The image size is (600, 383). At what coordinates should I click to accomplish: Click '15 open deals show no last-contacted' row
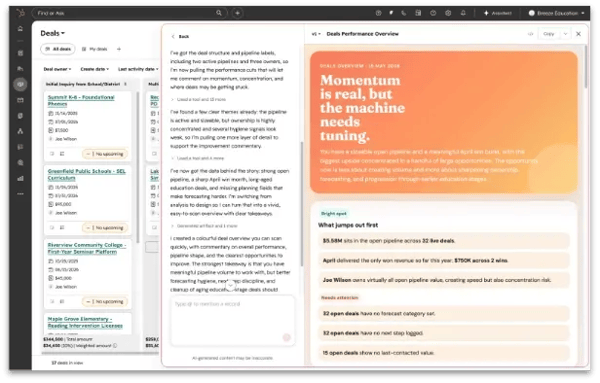443,353
